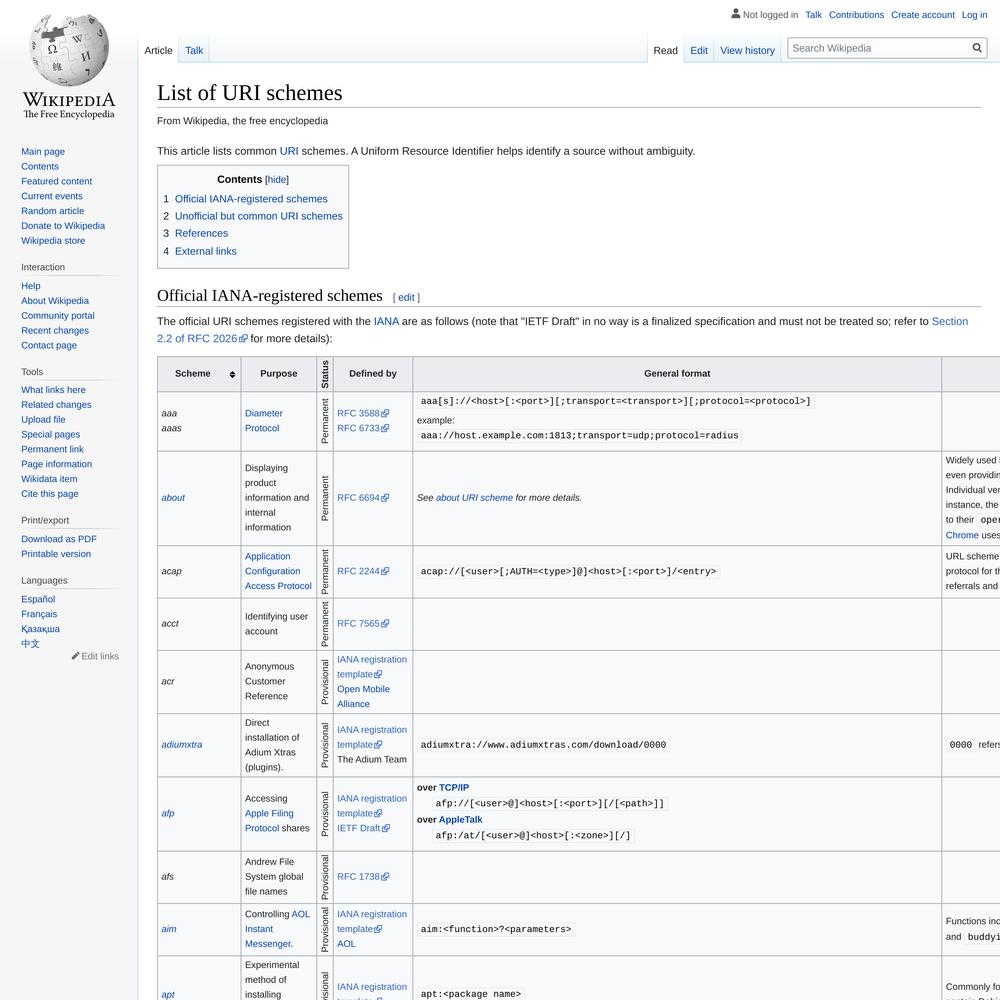Edit the Official IANA-registered schemes section
Image resolution: width=1000 pixels, height=1000 pixels.
tap(406, 297)
